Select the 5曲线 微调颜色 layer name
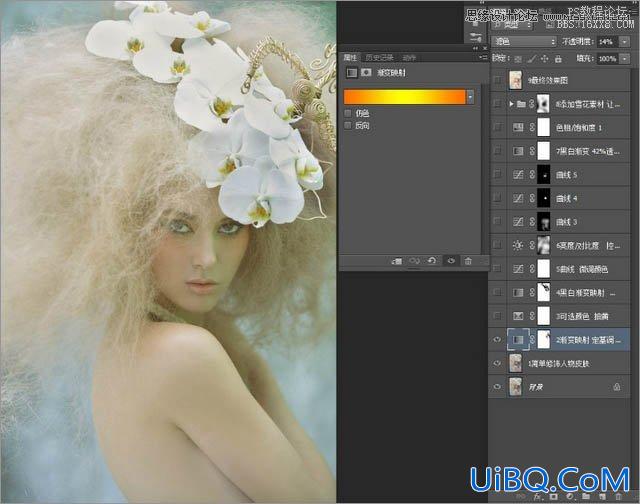 582,269
